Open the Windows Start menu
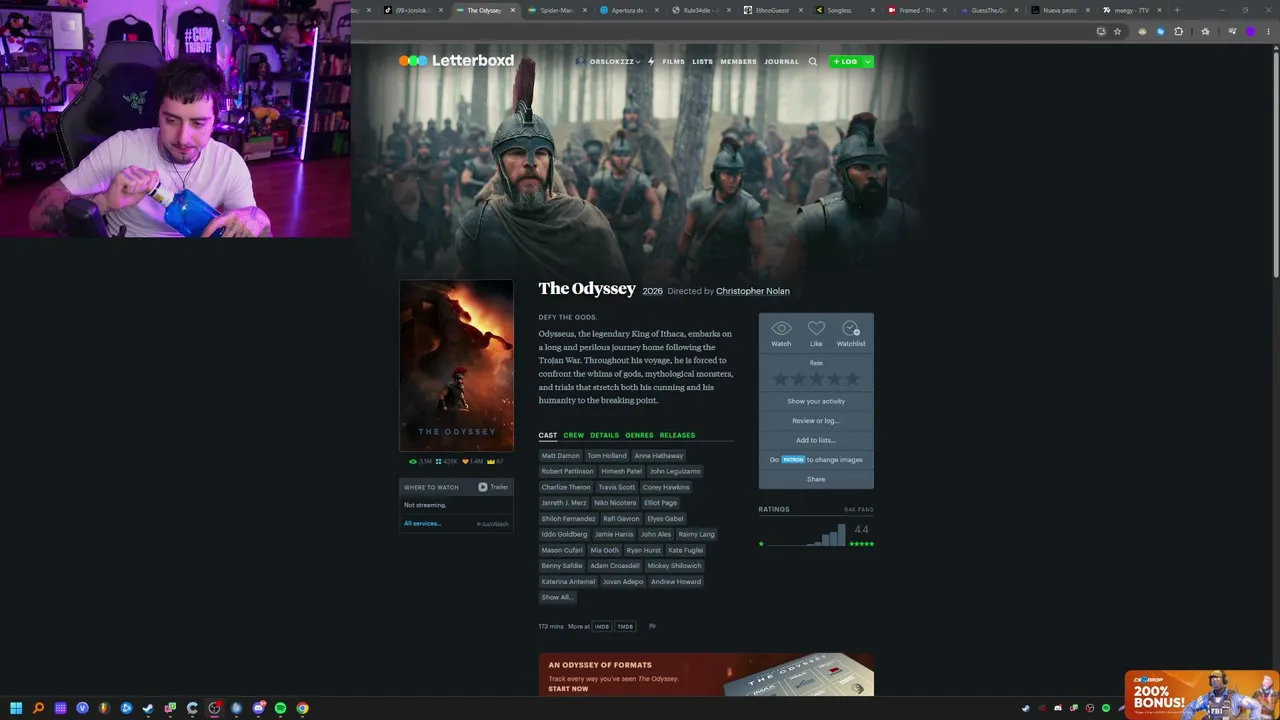This screenshot has height=720, width=1280. click(x=16, y=708)
